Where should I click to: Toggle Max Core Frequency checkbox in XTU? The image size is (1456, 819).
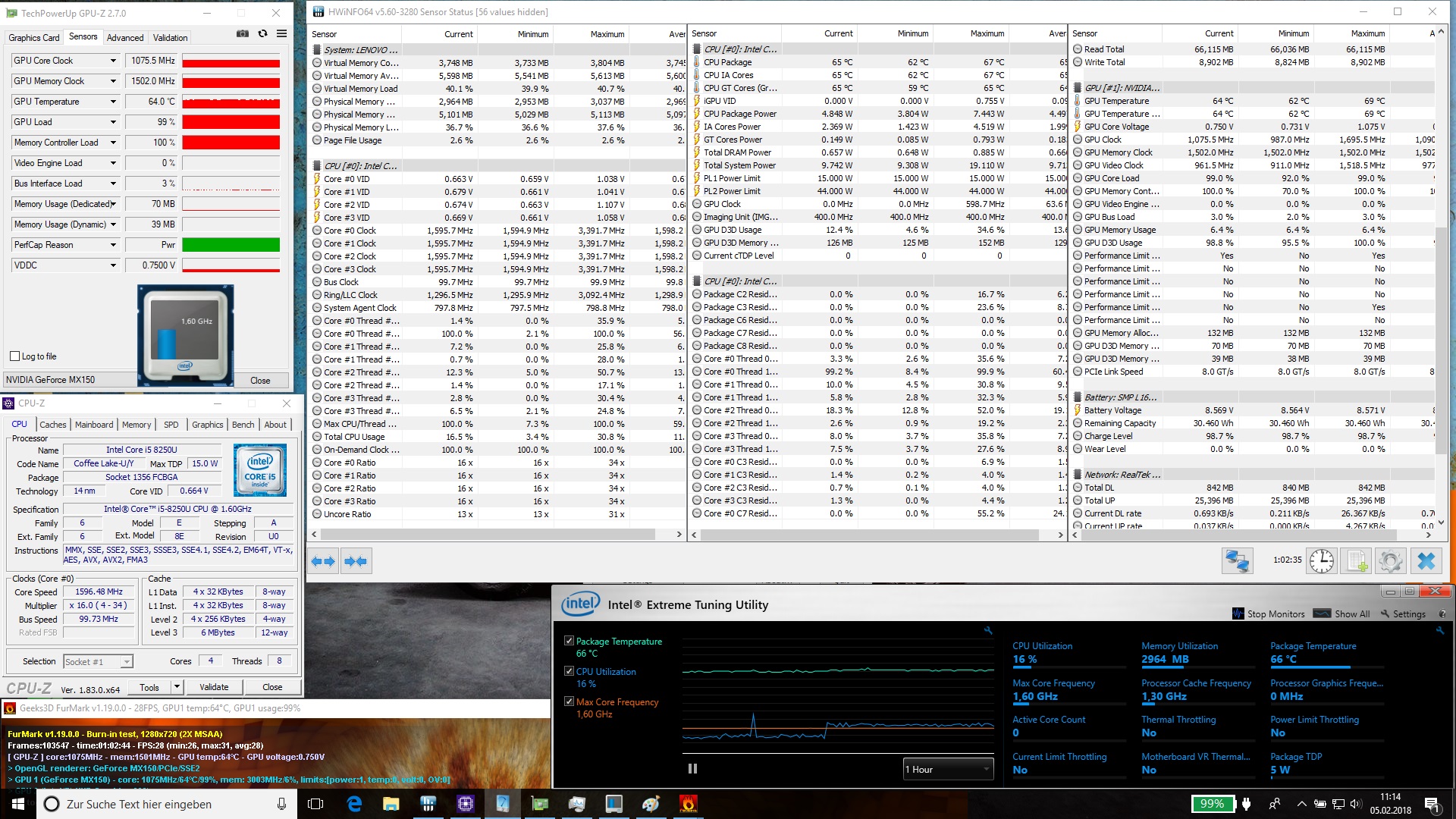coord(569,701)
